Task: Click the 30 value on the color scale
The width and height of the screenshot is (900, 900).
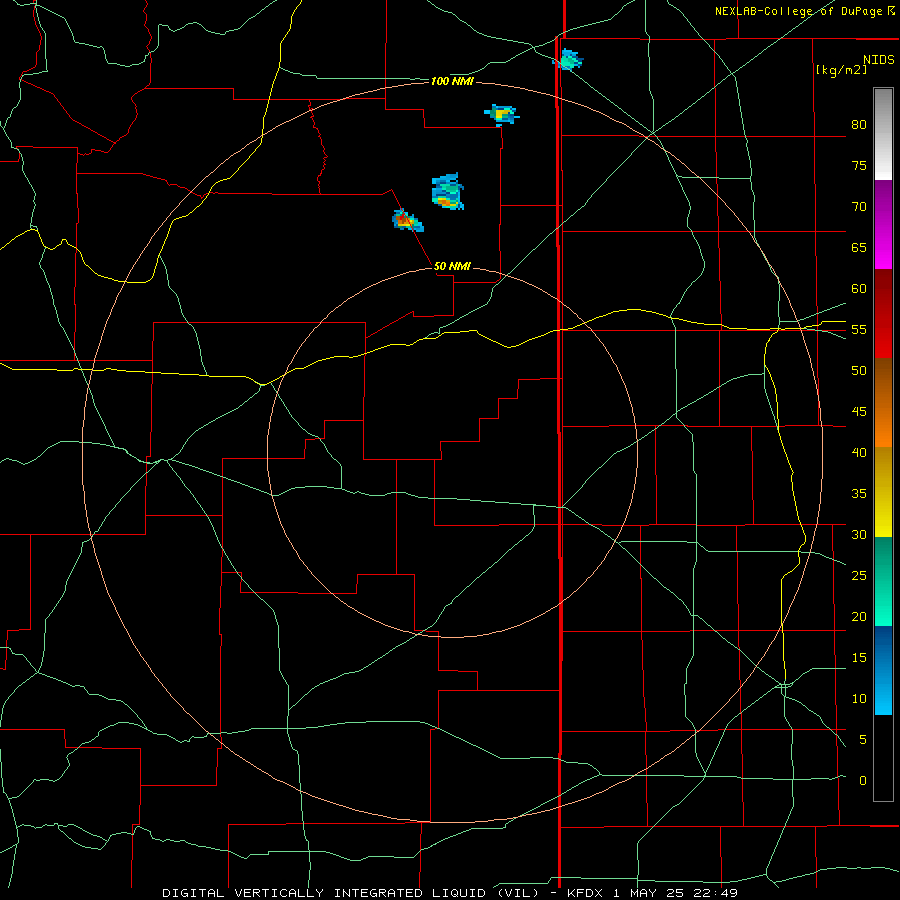Action: 859,534
